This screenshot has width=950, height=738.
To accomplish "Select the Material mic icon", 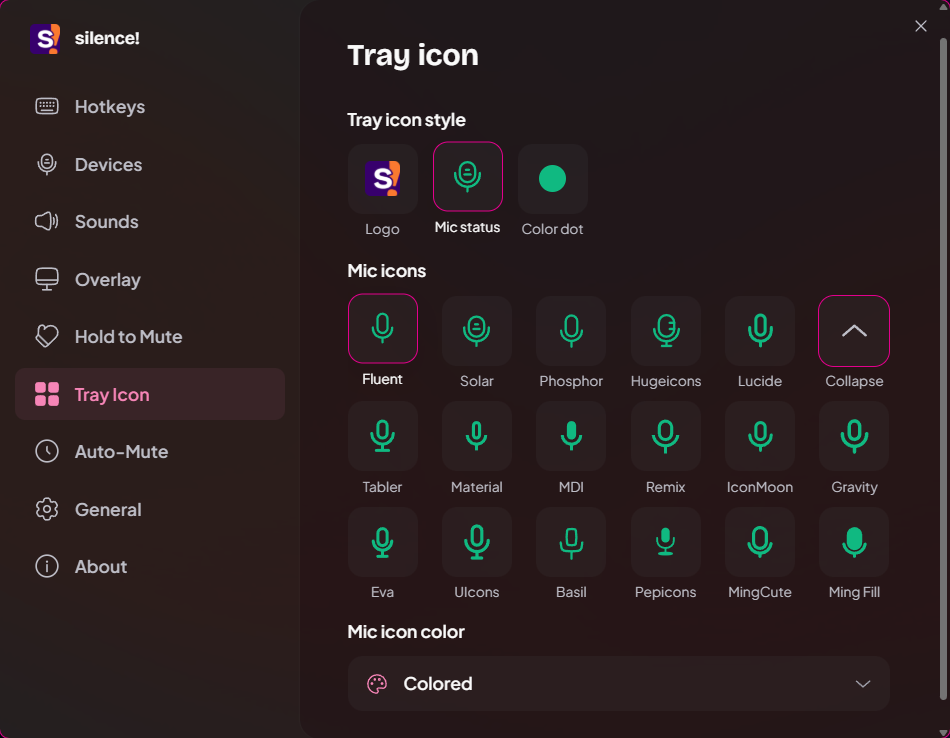I will 476,436.
